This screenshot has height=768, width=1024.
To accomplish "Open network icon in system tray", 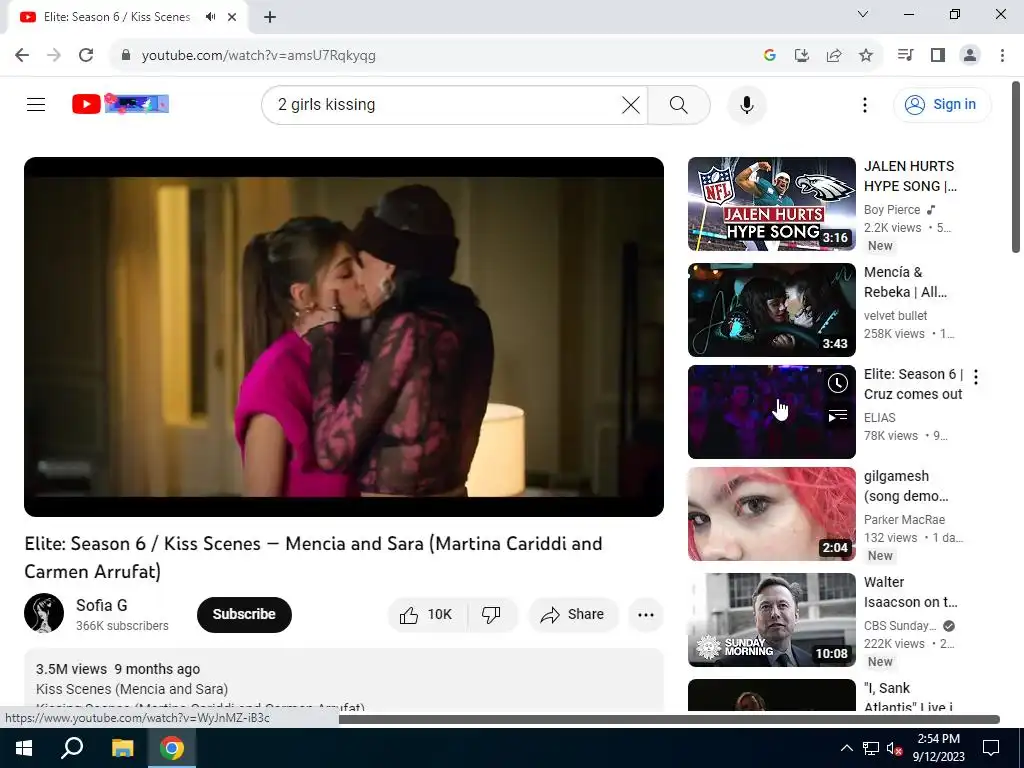I will (871, 748).
